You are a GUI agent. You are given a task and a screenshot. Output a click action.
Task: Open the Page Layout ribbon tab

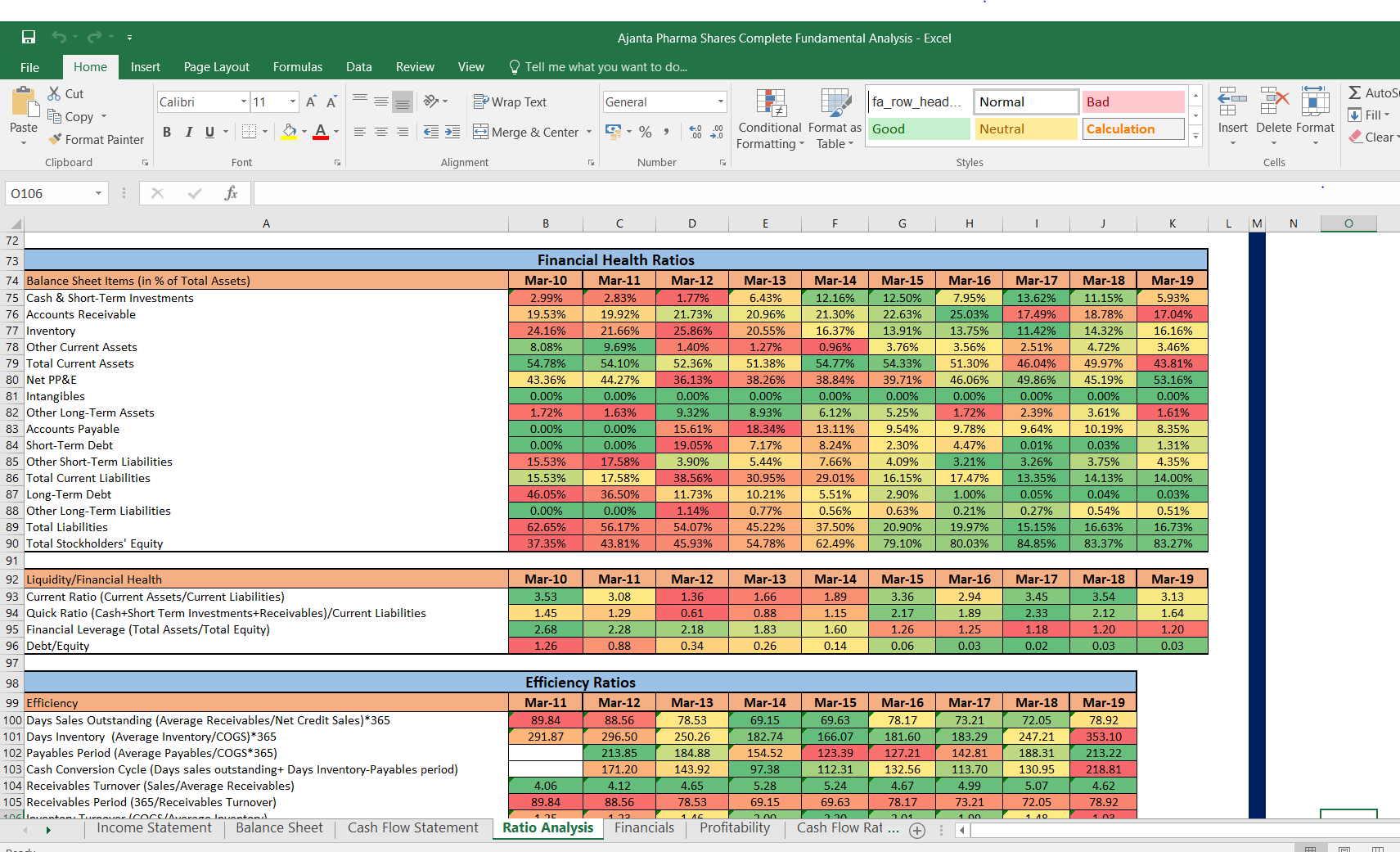(x=217, y=67)
